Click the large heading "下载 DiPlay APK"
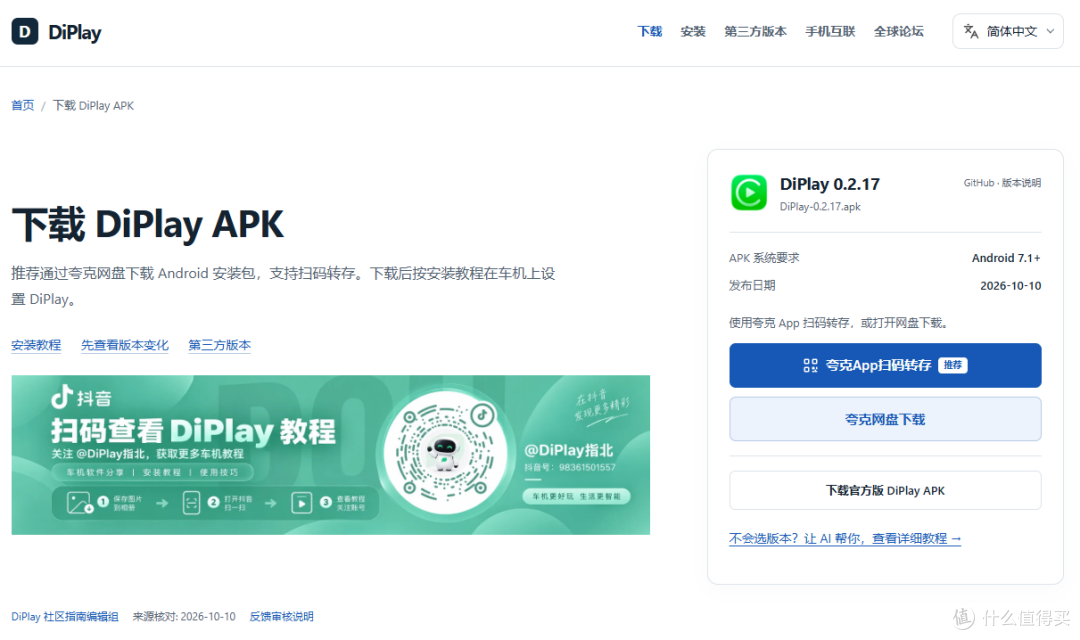Screen dimensions: 1080x640 pyautogui.click(x=147, y=225)
